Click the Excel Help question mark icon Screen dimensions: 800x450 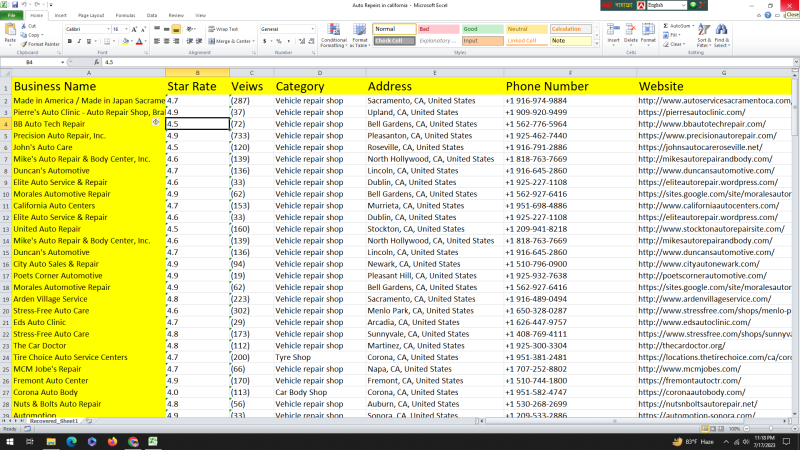(768, 15)
